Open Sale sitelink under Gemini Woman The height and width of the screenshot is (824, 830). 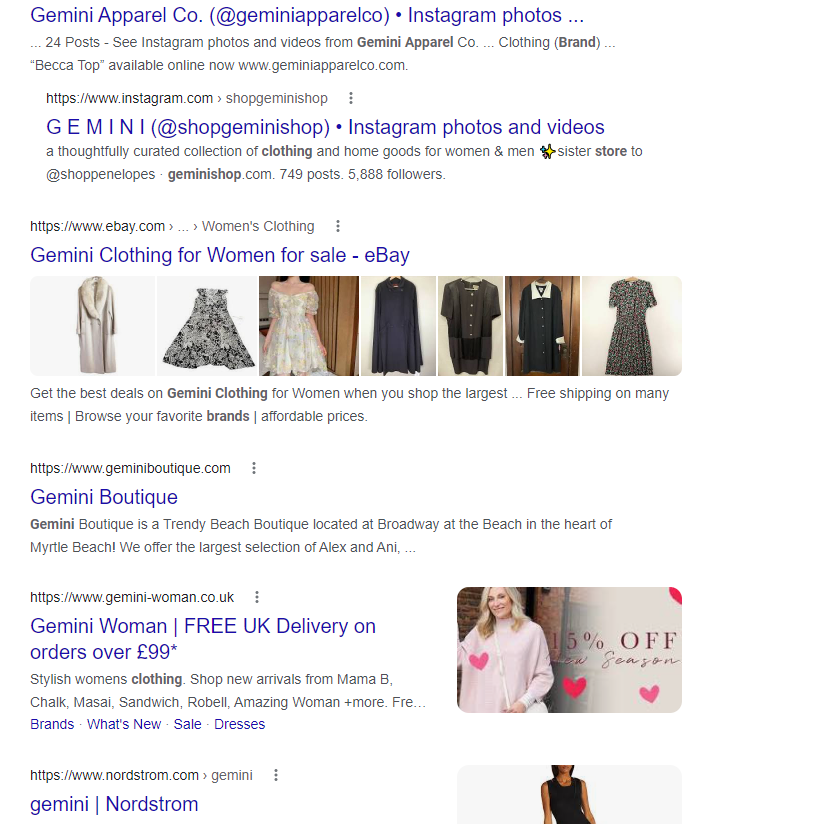click(187, 724)
